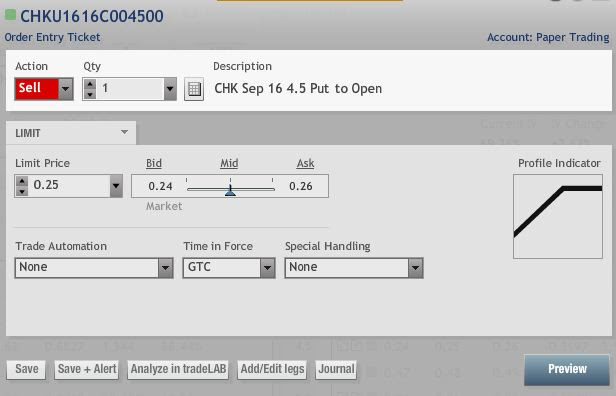
Task: Click the green status square beside symbol
Action: (10, 15)
